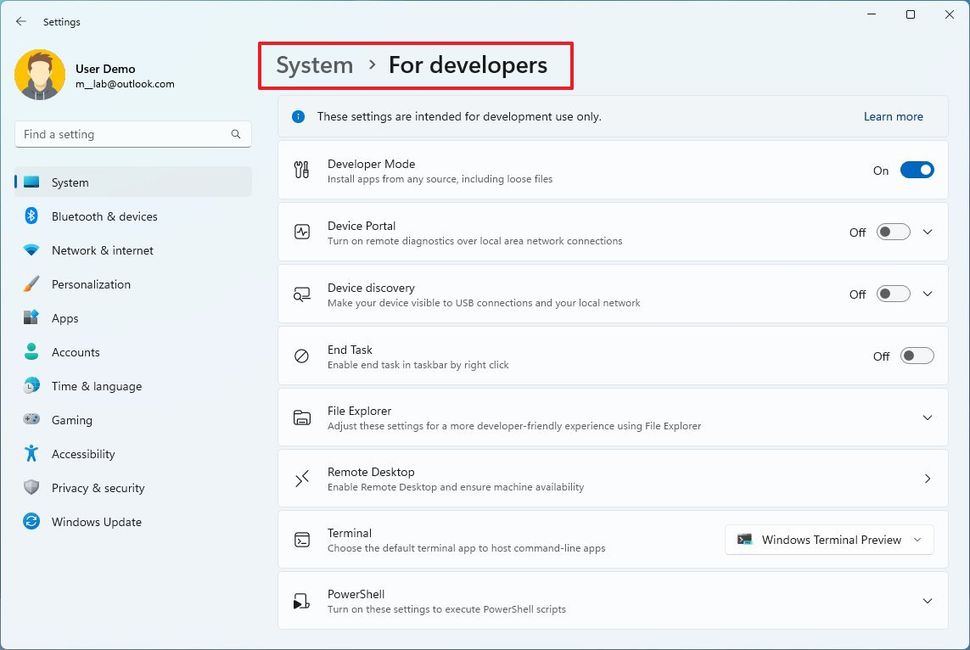Click the Privacy shield icon
Screen dimensions: 970x650
pos(32,487)
